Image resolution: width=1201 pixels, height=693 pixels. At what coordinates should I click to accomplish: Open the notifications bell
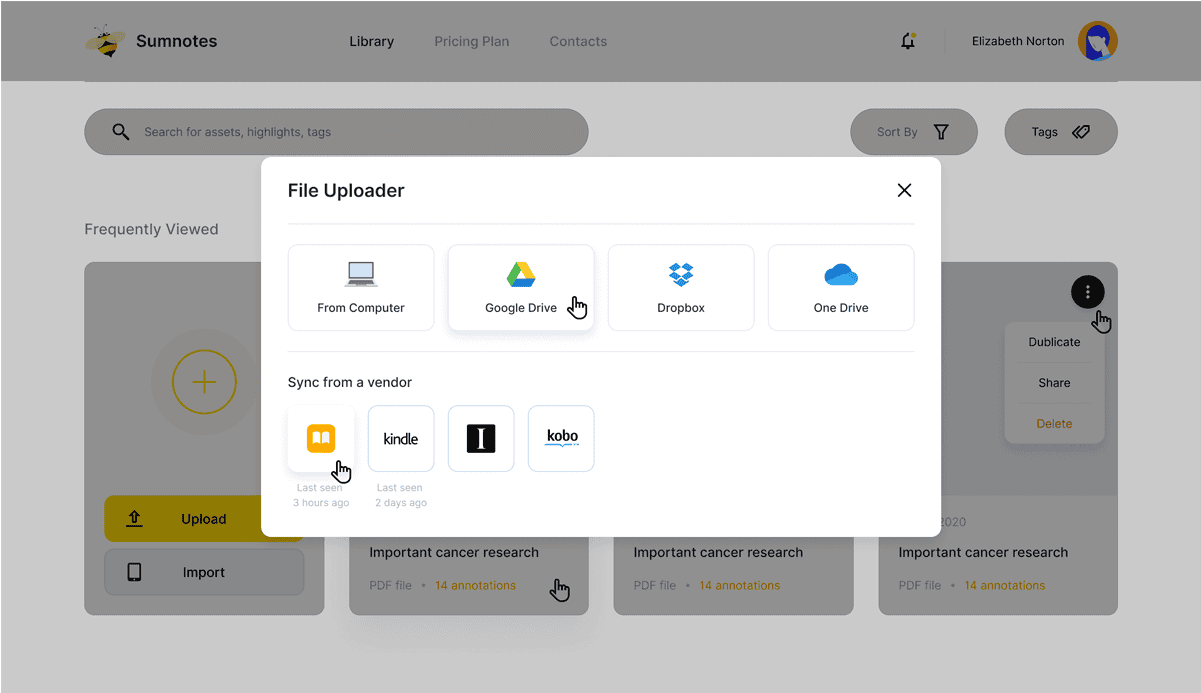[x=908, y=41]
